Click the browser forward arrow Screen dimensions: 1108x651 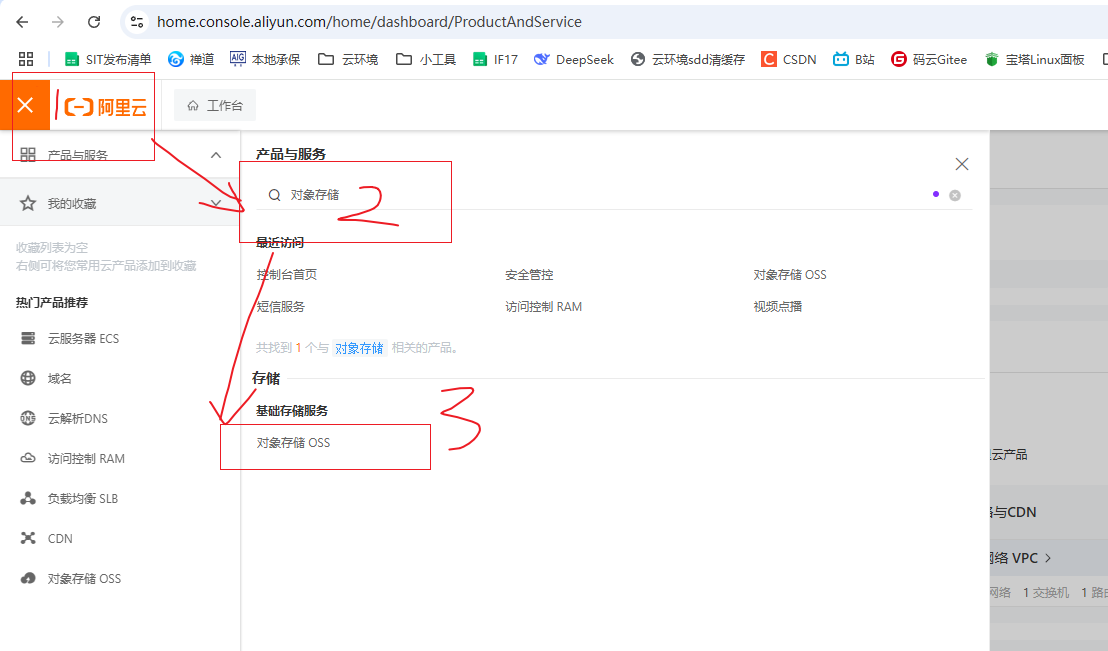tap(57, 22)
